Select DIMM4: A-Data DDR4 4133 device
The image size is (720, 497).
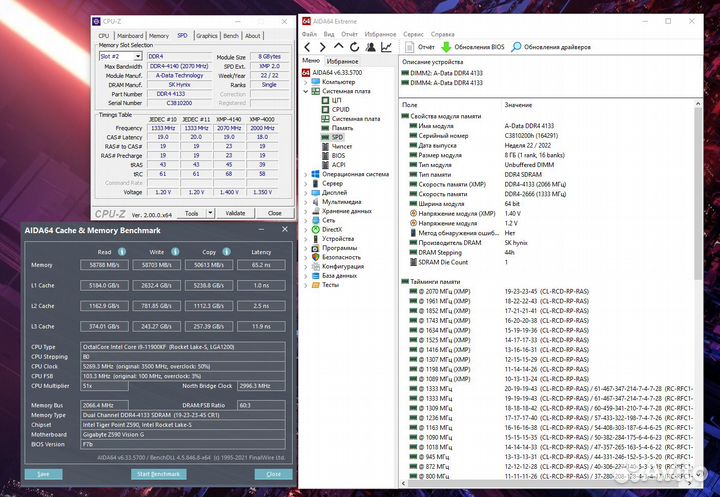click(442, 83)
